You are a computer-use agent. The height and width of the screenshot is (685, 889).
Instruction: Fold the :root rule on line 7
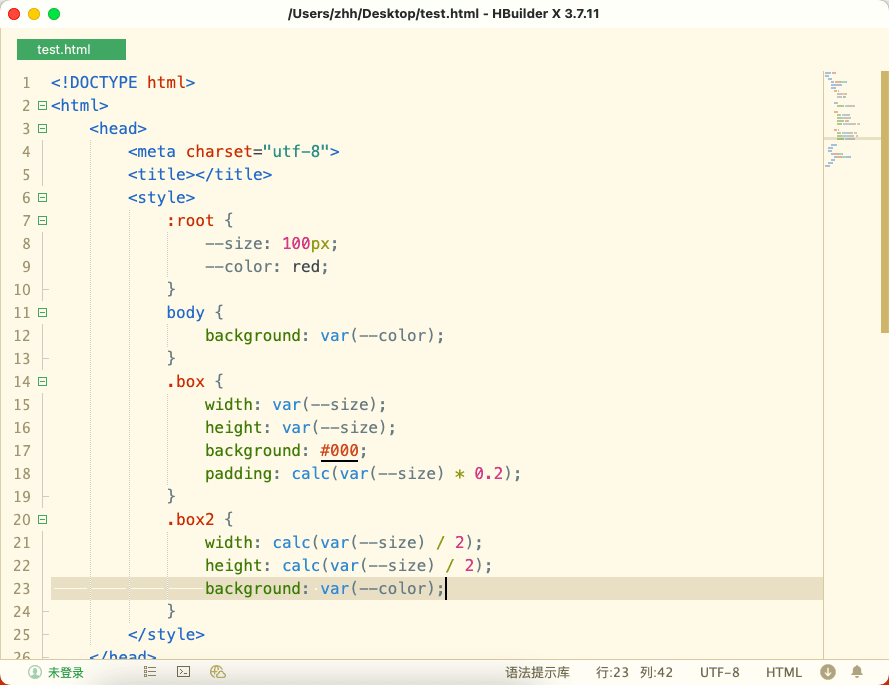tap(42, 220)
